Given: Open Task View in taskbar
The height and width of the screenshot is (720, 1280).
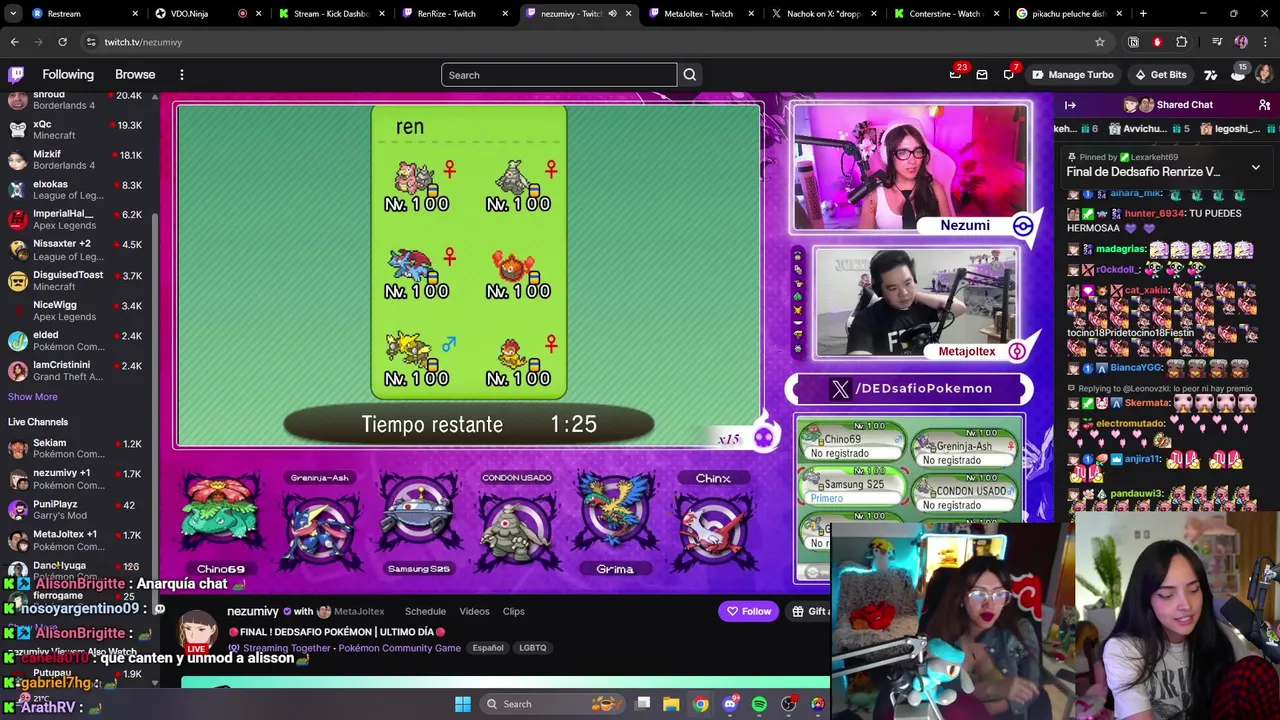Looking at the screenshot, I should point(643,704).
